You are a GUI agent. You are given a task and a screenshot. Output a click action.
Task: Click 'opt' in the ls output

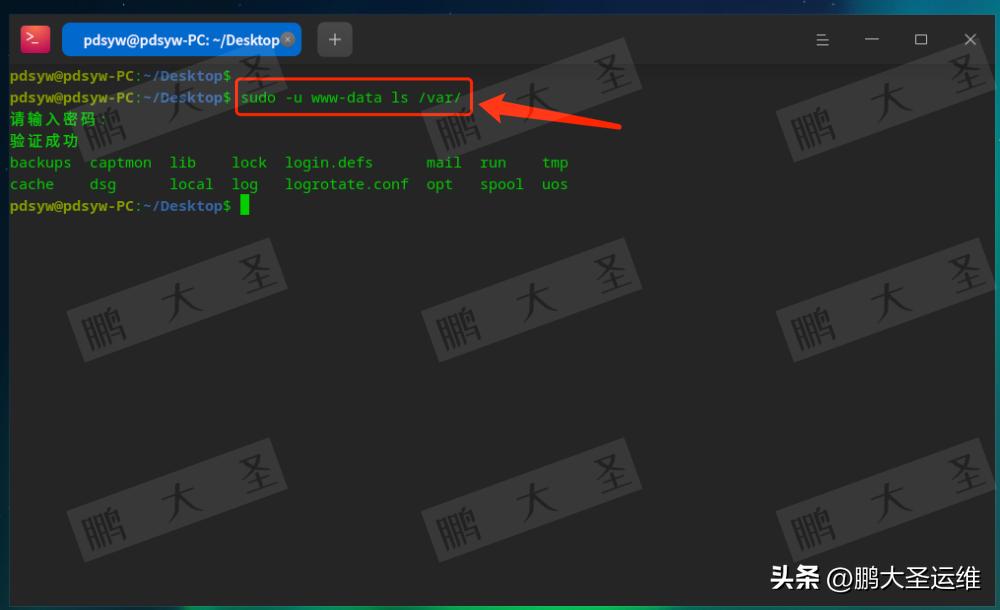pyautogui.click(x=439, y=185)
